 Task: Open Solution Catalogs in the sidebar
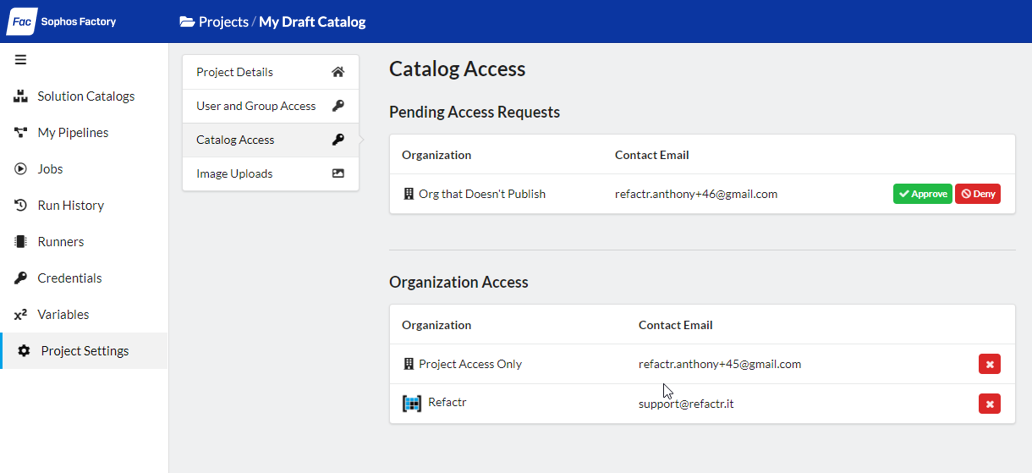point(85,96)
